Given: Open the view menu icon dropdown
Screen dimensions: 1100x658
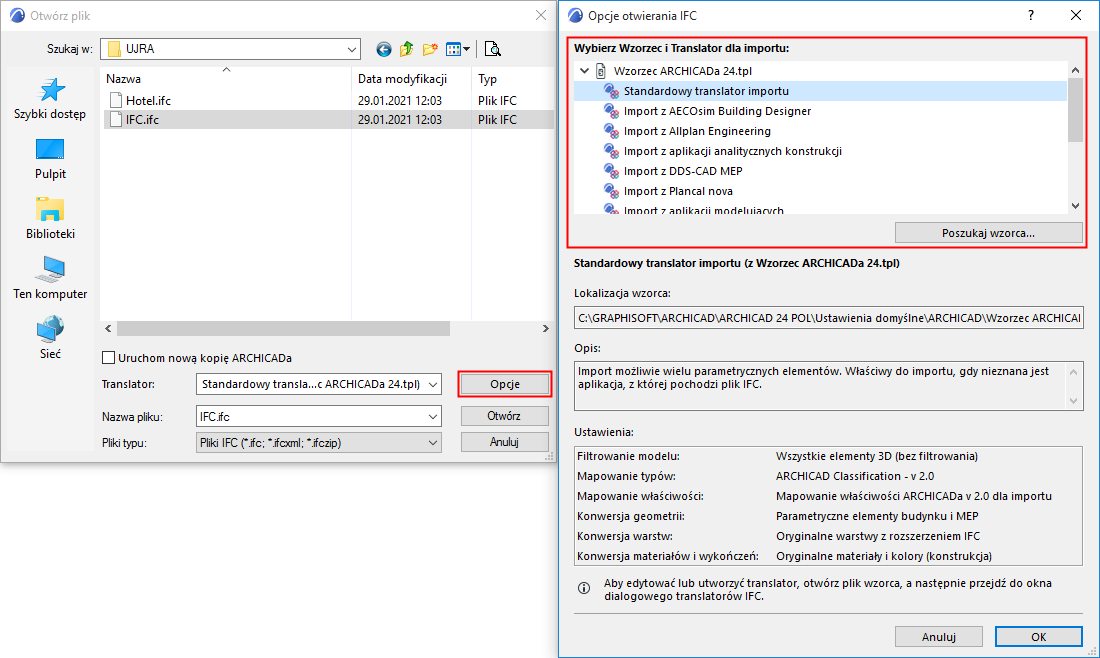Looking at the screenshot, I should pyautogui.click(x=457, y=49).
